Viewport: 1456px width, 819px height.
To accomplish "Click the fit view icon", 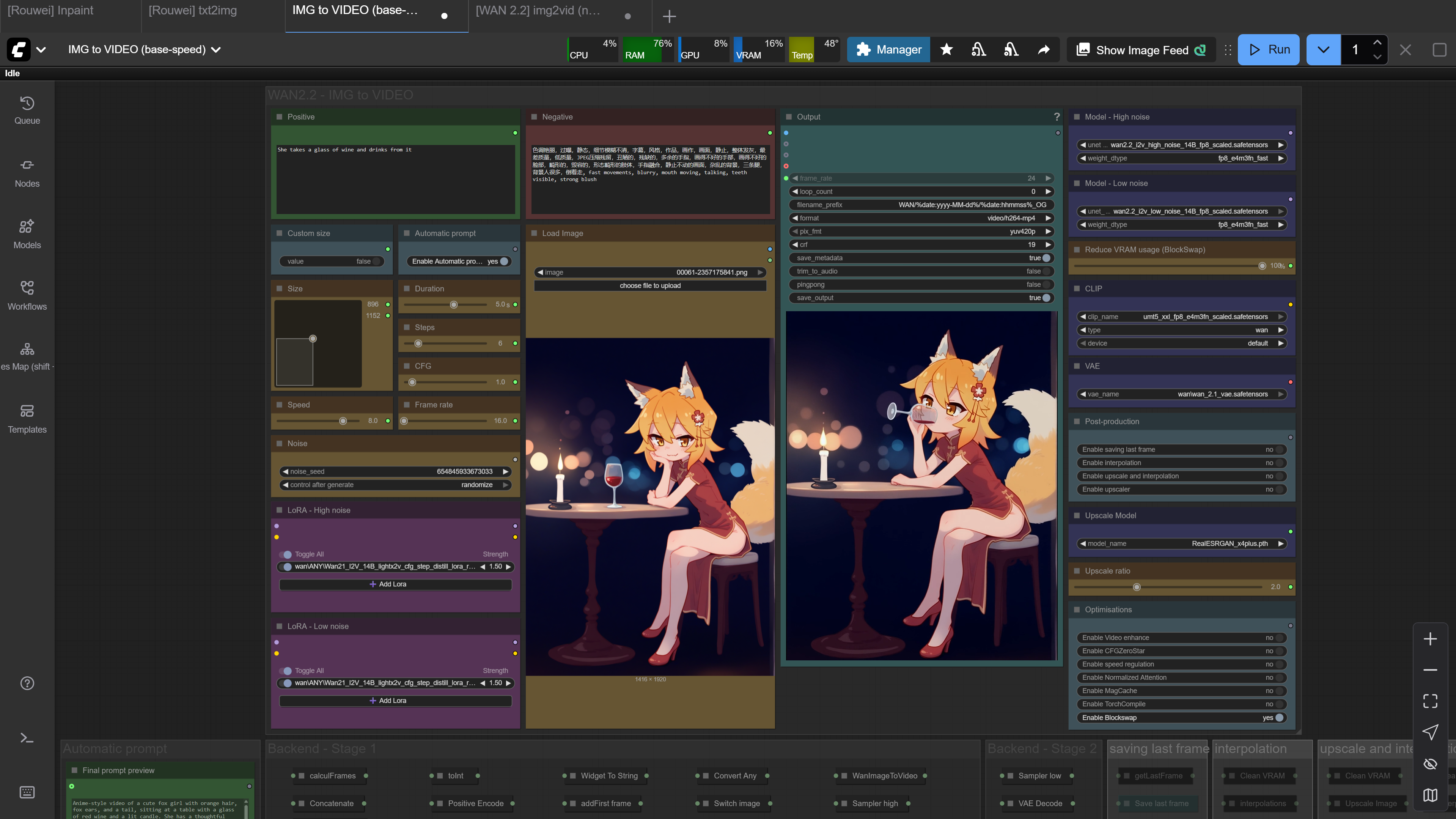I will click(1430, 701).
